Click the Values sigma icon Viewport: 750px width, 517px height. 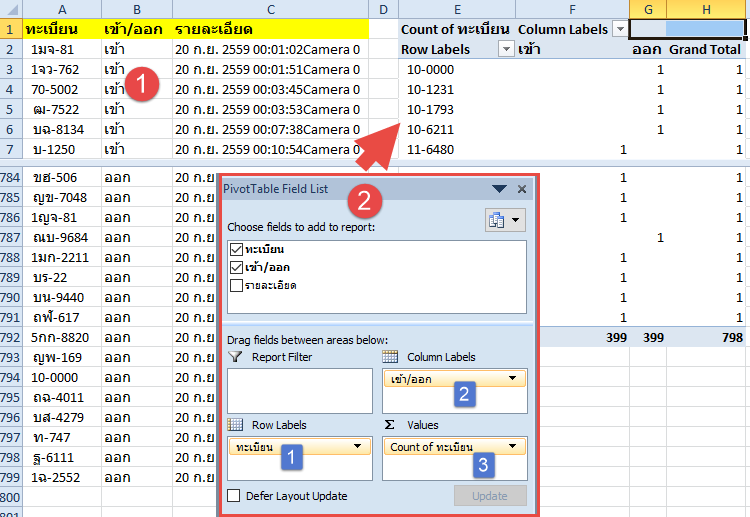(390, 425)
